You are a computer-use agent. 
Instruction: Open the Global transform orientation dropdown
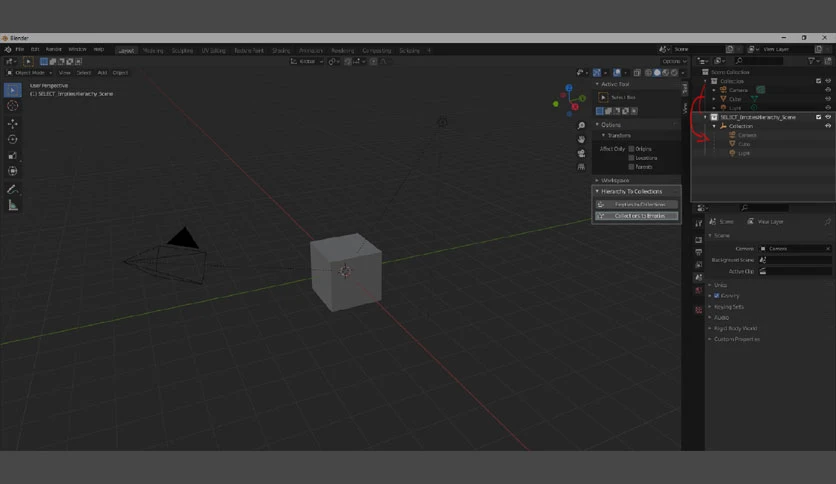coord(307,61)
